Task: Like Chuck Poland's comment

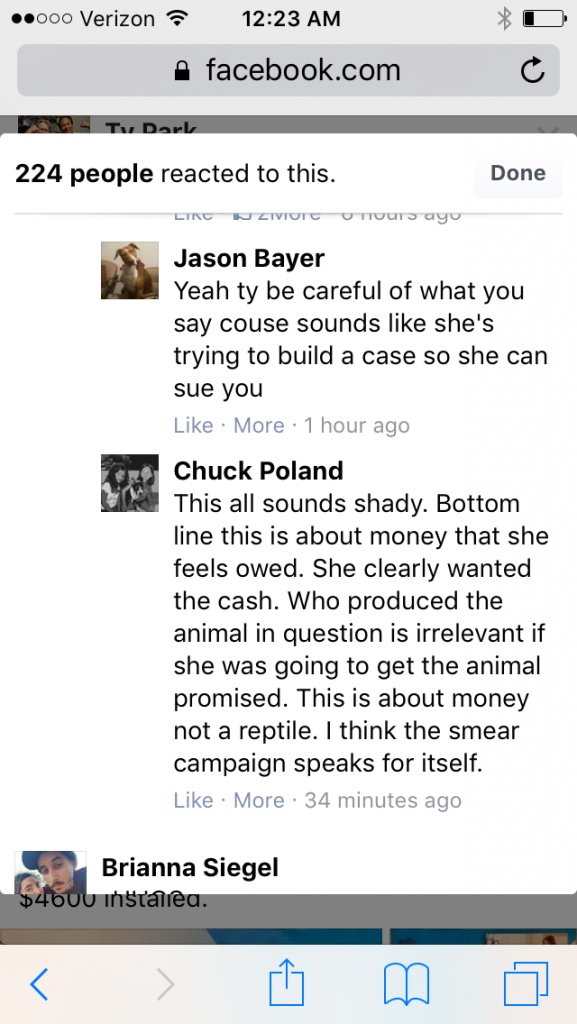Action: pyautogui.click(x=193, y=800)
